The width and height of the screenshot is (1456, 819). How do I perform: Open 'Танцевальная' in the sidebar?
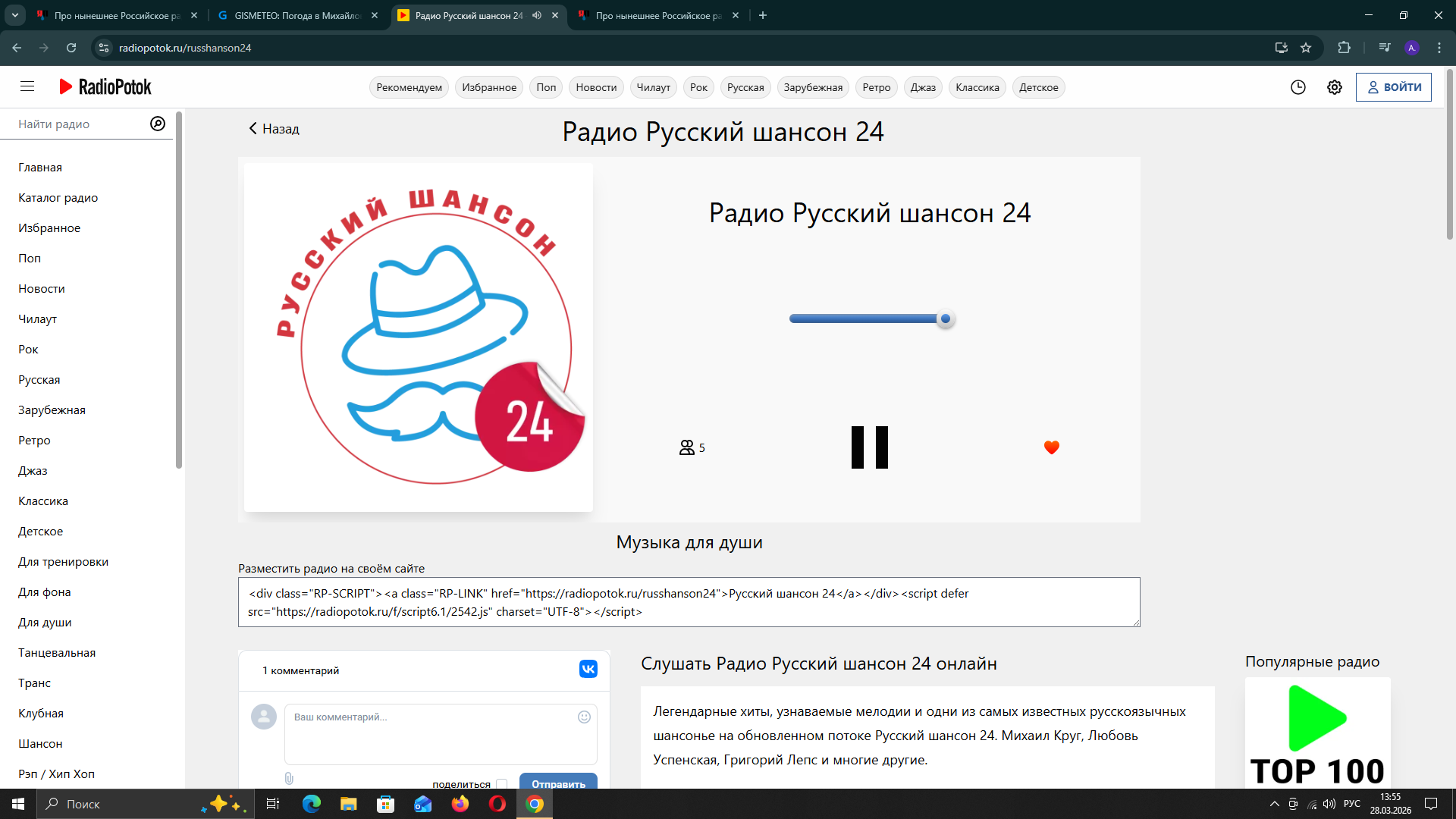tap(57, 653)
